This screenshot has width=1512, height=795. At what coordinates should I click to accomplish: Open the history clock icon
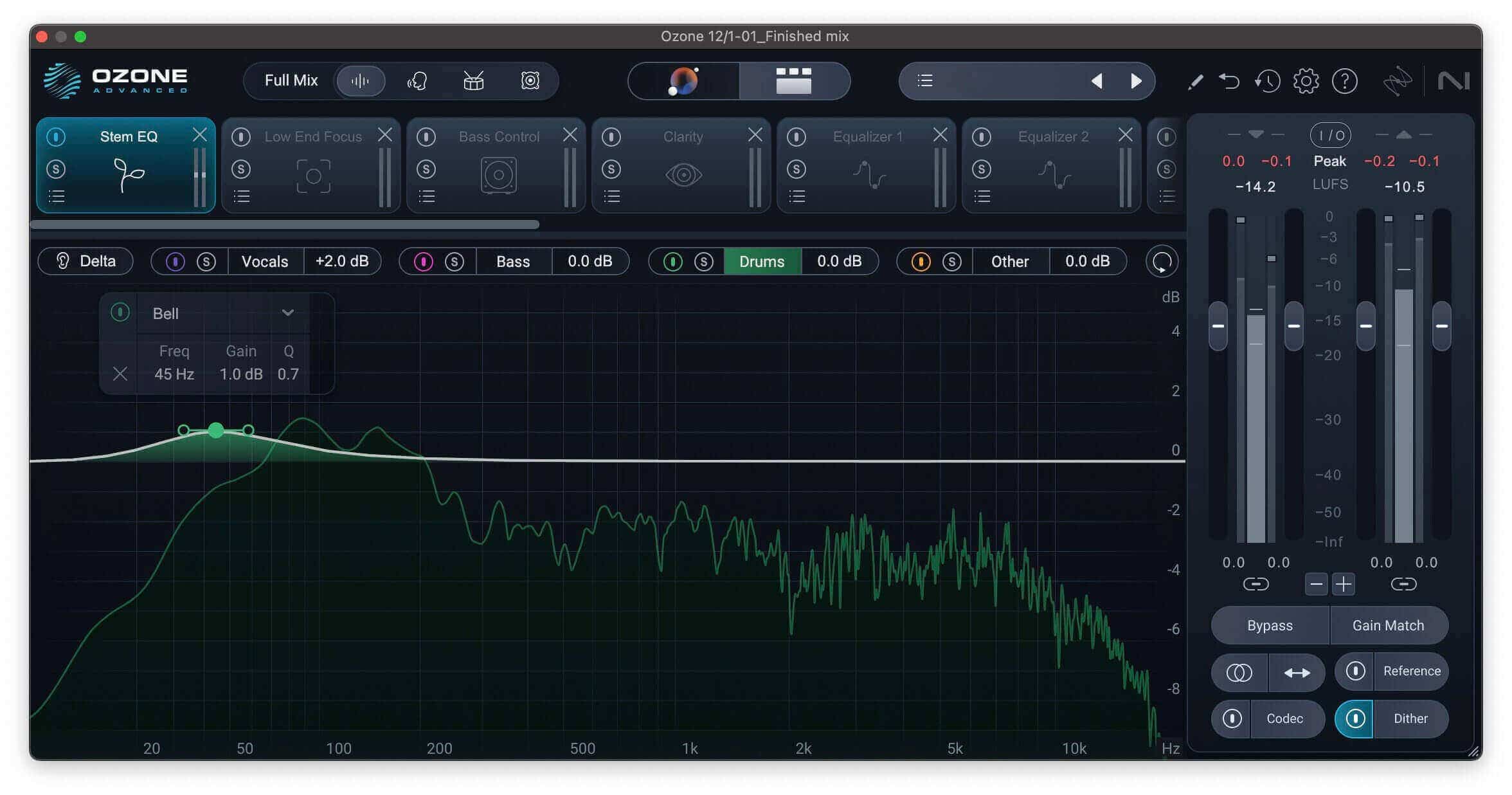coord(1267,81)
